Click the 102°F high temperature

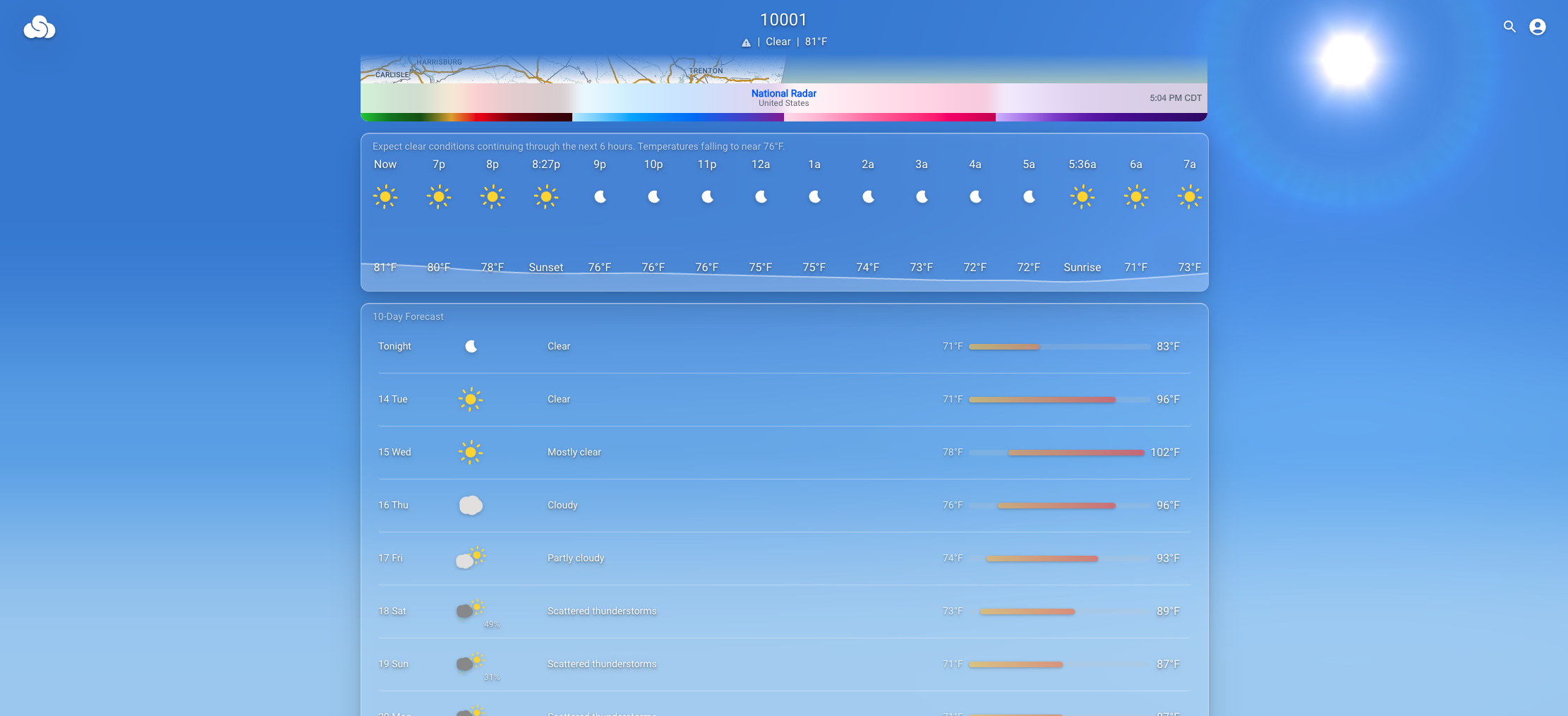click(1165, 453)
